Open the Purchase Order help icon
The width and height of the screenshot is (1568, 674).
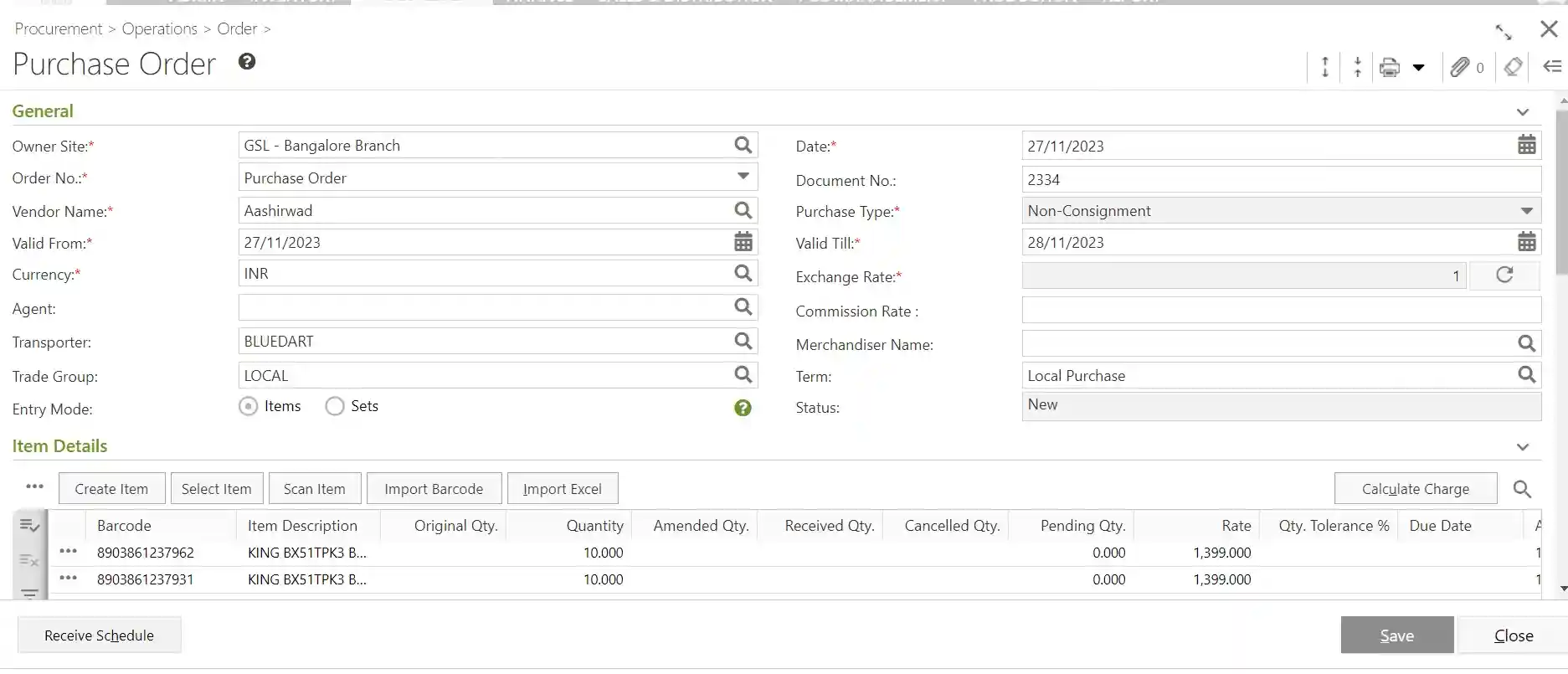[x=247, y=61]
